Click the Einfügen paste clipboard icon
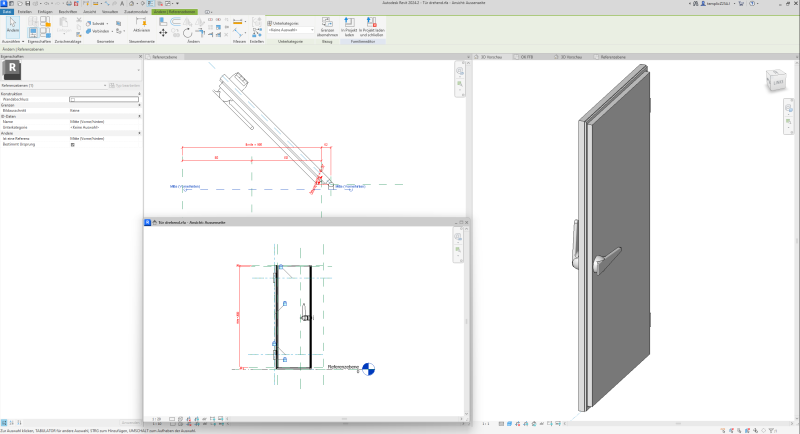Image resolution: width=800 pixels, height=434 pixels. [x=63, y=24]
